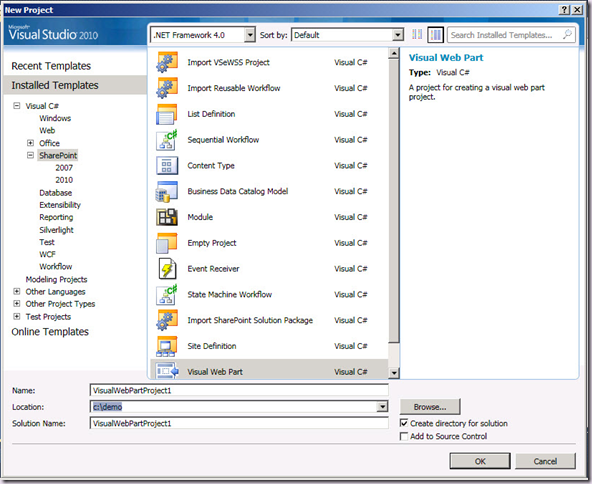Select the Import VSeWSS Project template icon
This screenshot has height=484, width=592.
click(167, 62)
